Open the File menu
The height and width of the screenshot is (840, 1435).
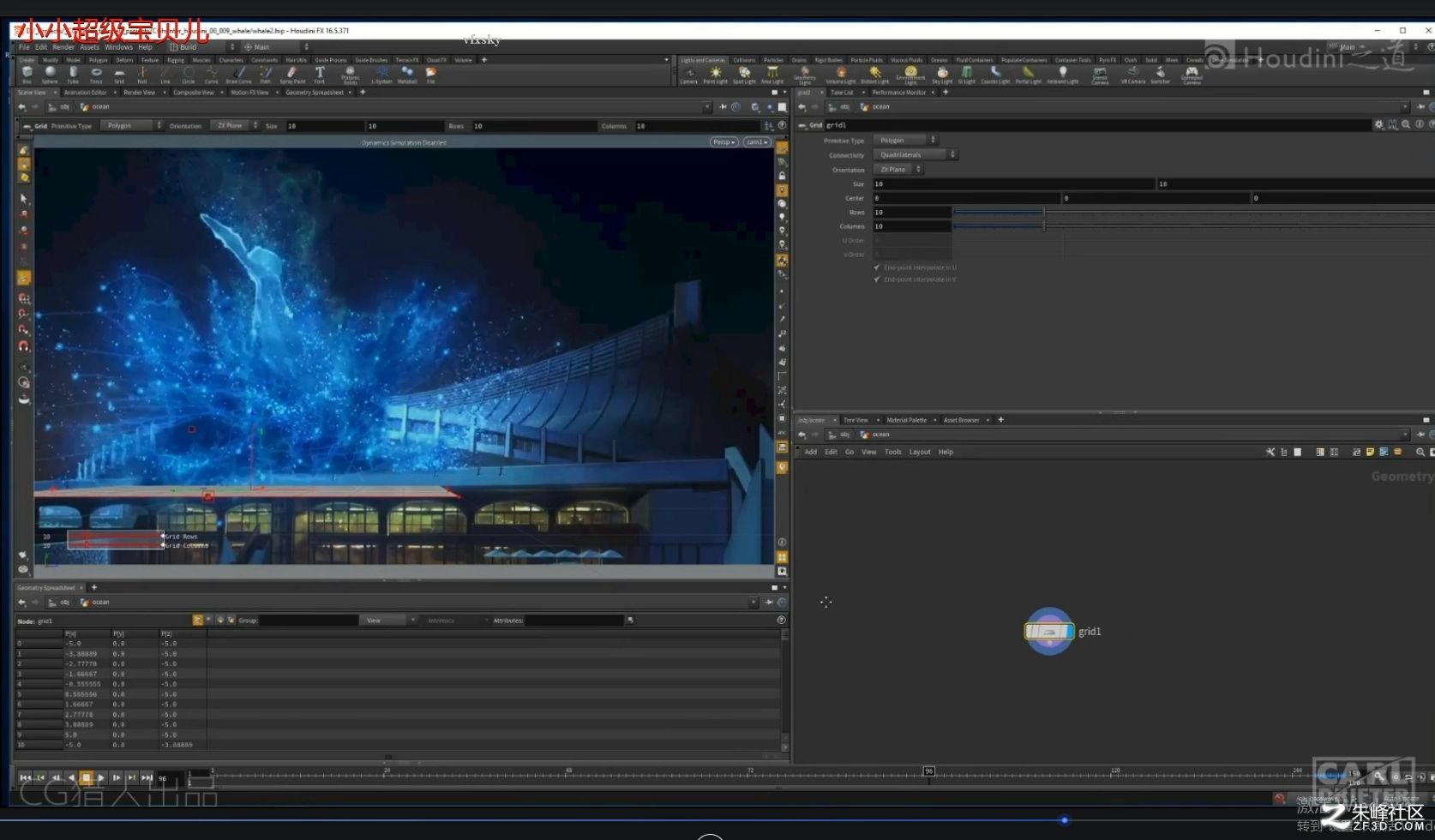point(24,47)
